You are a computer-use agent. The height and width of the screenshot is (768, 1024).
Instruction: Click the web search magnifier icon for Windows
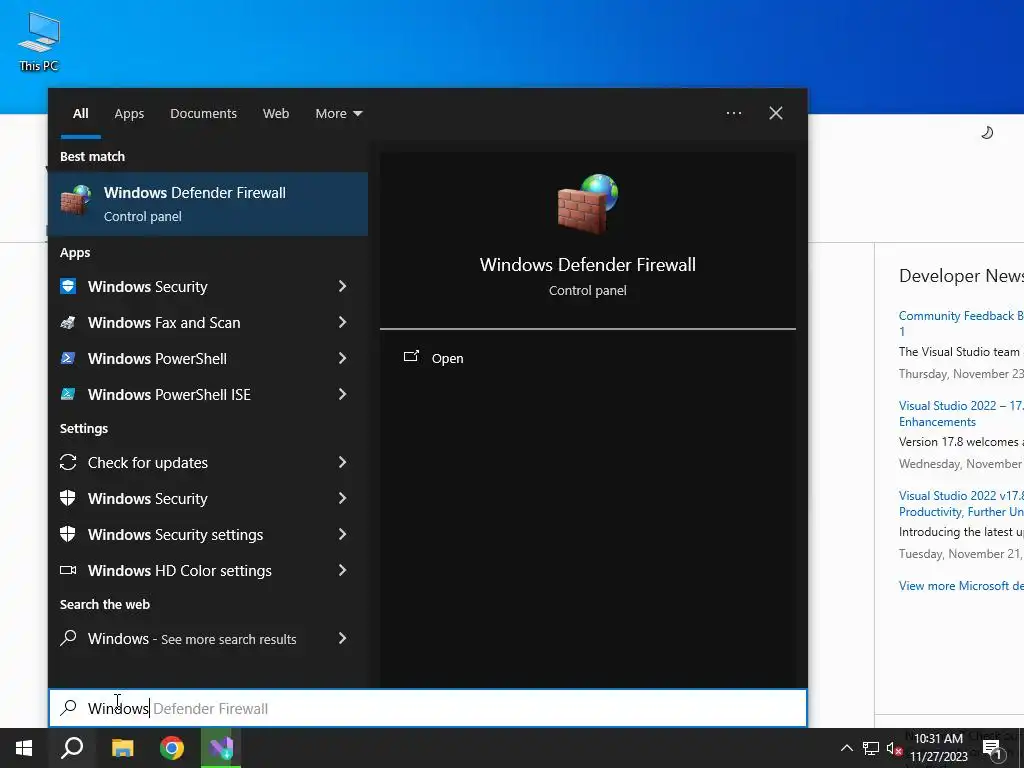(68, 638)
